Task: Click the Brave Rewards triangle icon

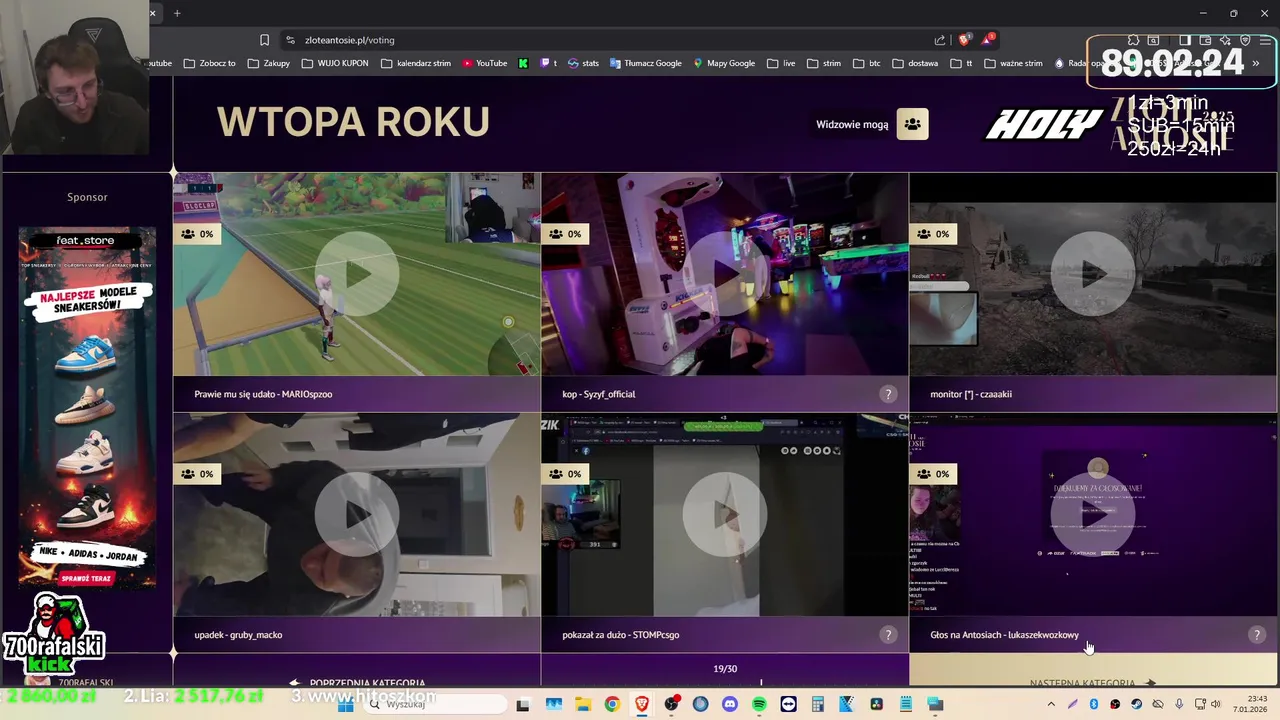Action: coord(988,40)
